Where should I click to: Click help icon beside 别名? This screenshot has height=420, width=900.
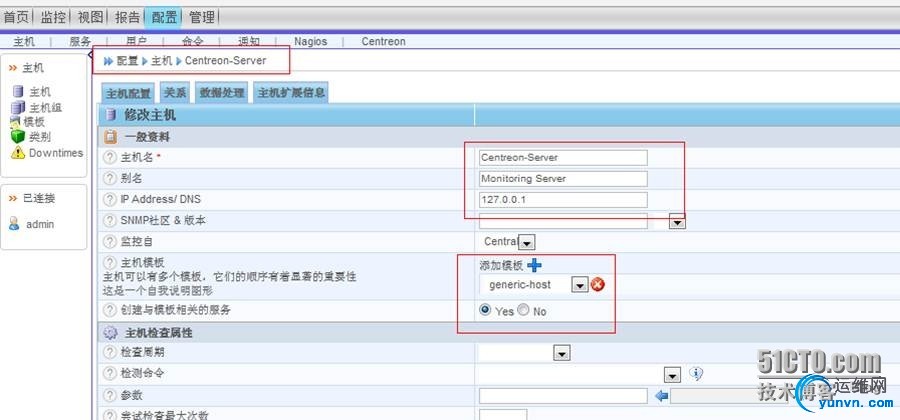(110, 178)
